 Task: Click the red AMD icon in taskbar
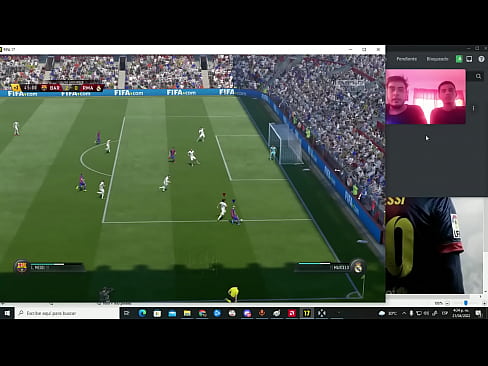coord(292,313)
